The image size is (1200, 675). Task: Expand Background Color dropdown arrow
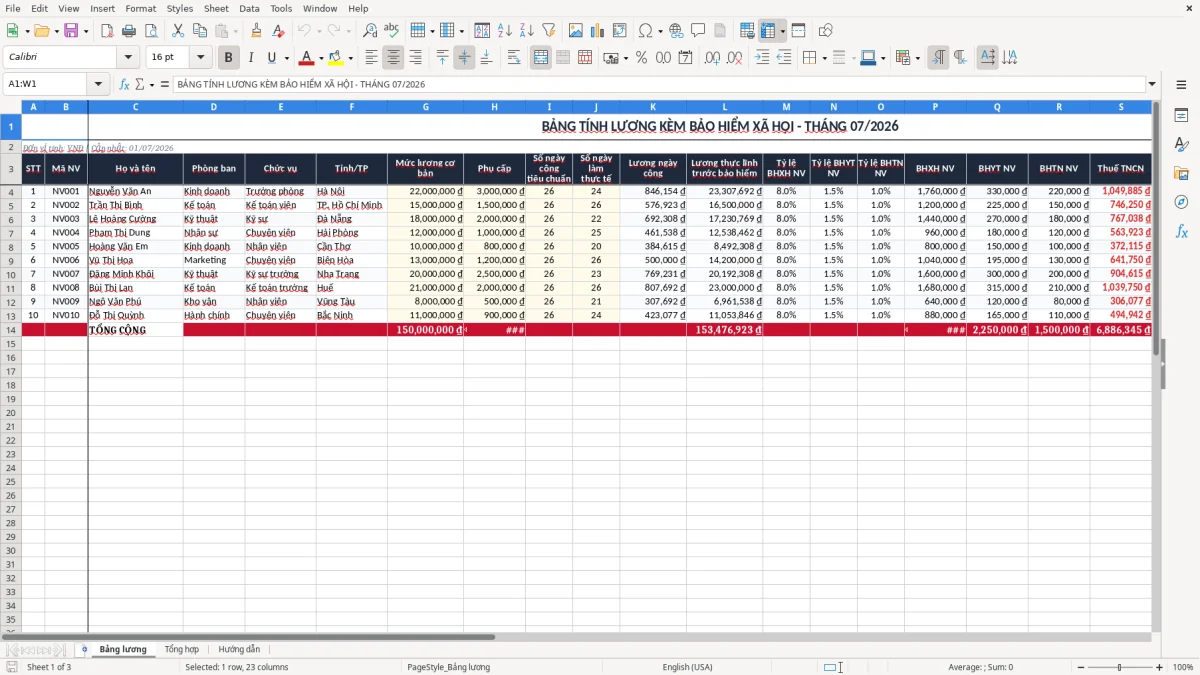(x=350, y=58)
